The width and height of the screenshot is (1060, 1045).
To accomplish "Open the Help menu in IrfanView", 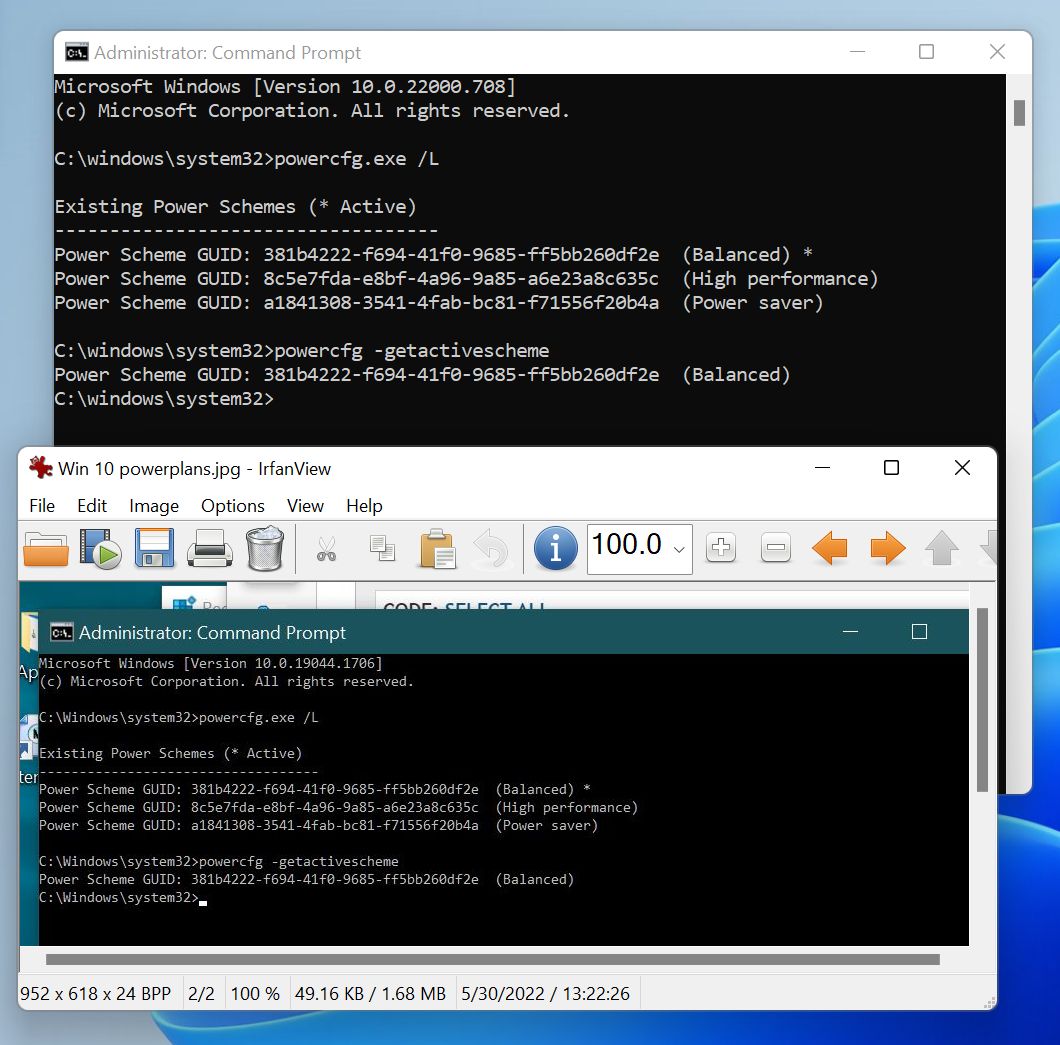I will click(364, 506).
